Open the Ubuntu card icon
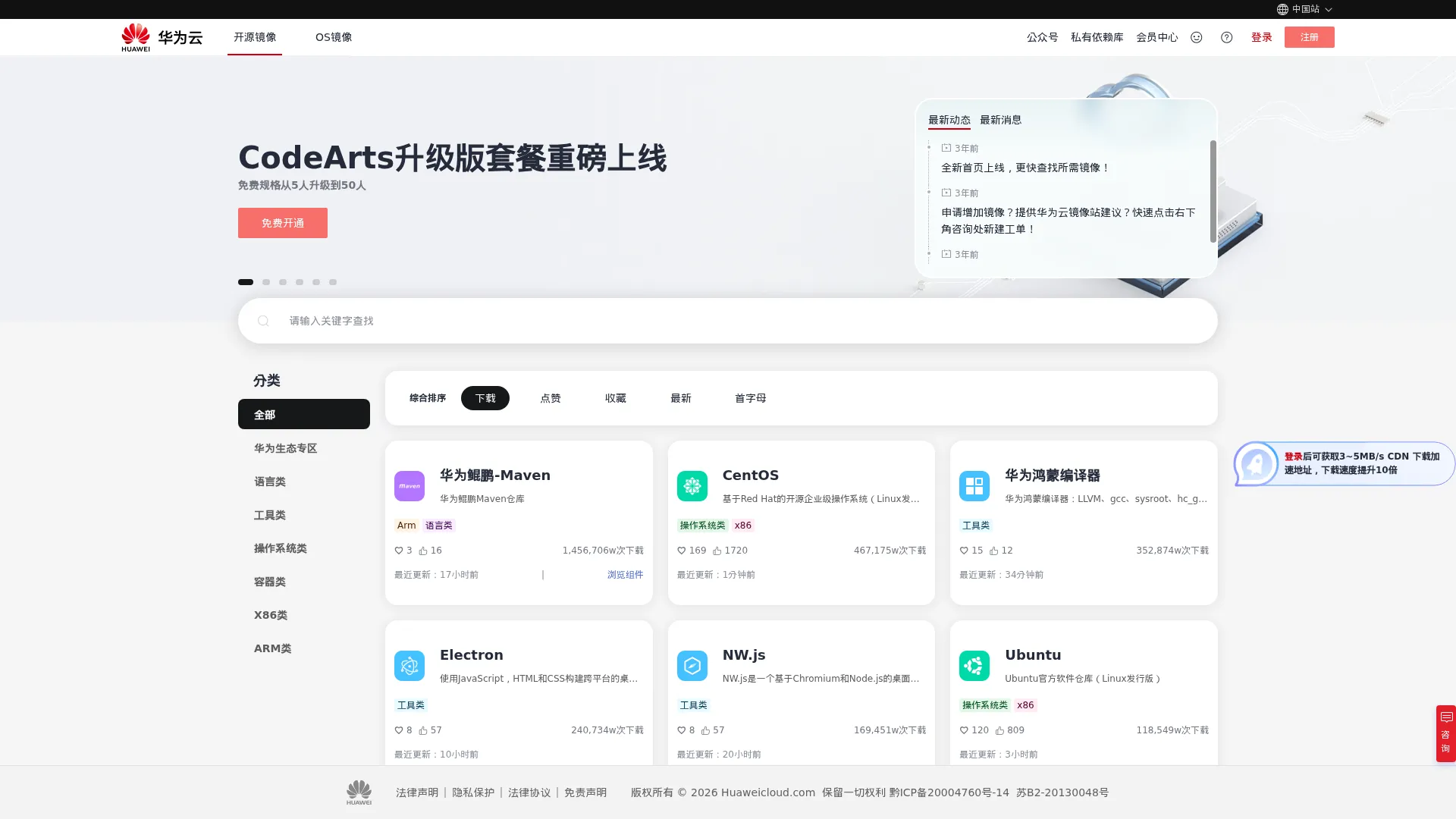This screenshot has height=819, width=1456. coord(974,666)
